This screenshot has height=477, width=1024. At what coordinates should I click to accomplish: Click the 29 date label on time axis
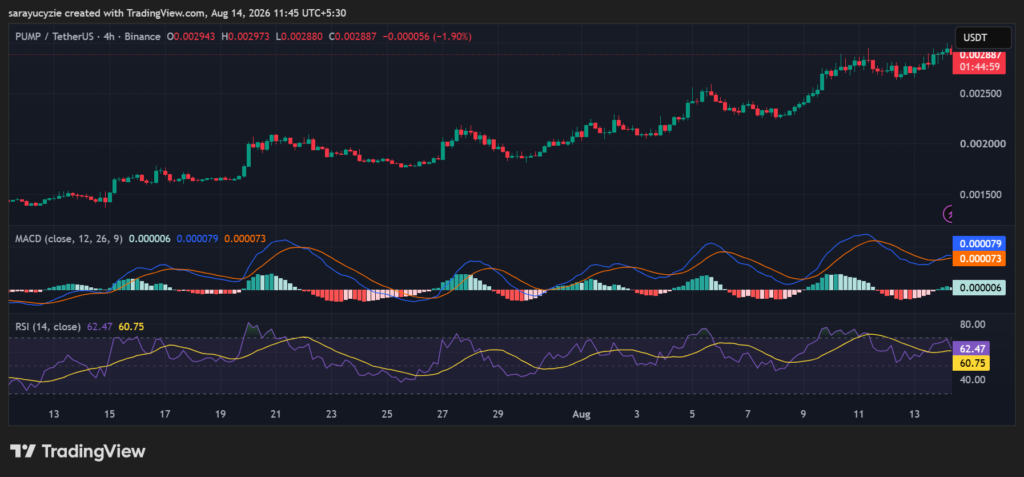click(x=498, y=414)
